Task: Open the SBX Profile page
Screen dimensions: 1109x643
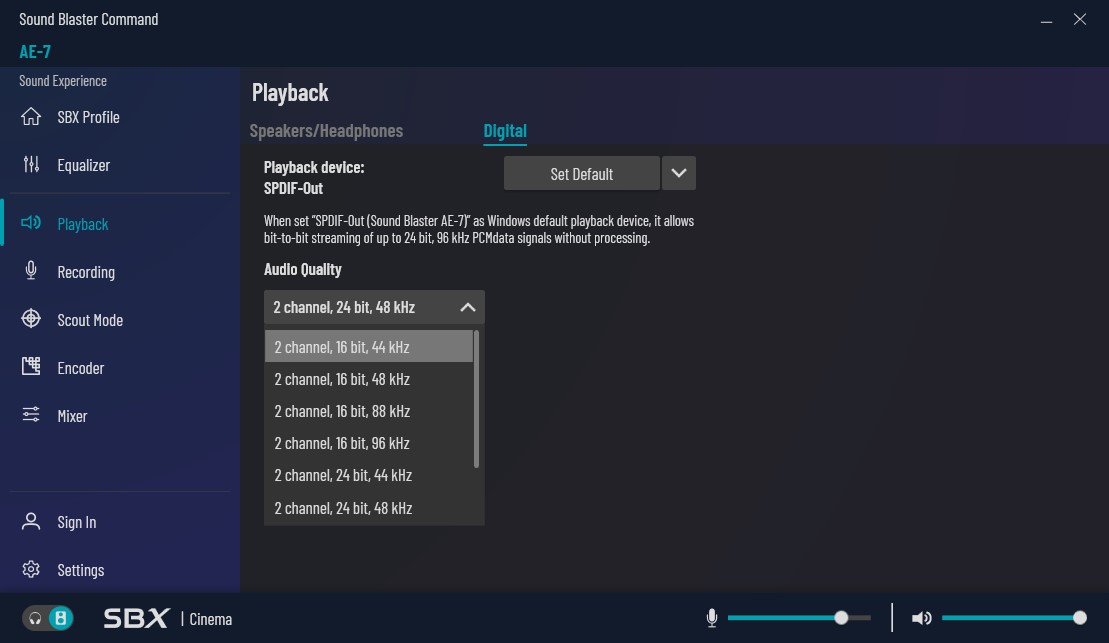Action: pyautogui.click(x=88, y=117)
